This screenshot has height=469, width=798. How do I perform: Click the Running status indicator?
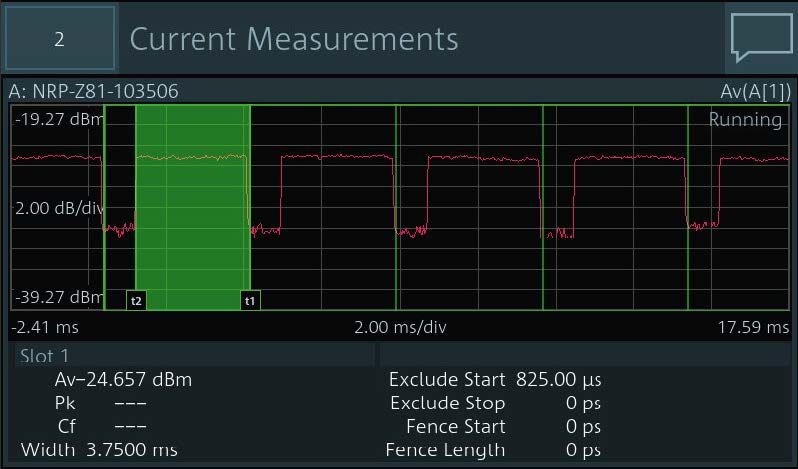tap(745, 120)
